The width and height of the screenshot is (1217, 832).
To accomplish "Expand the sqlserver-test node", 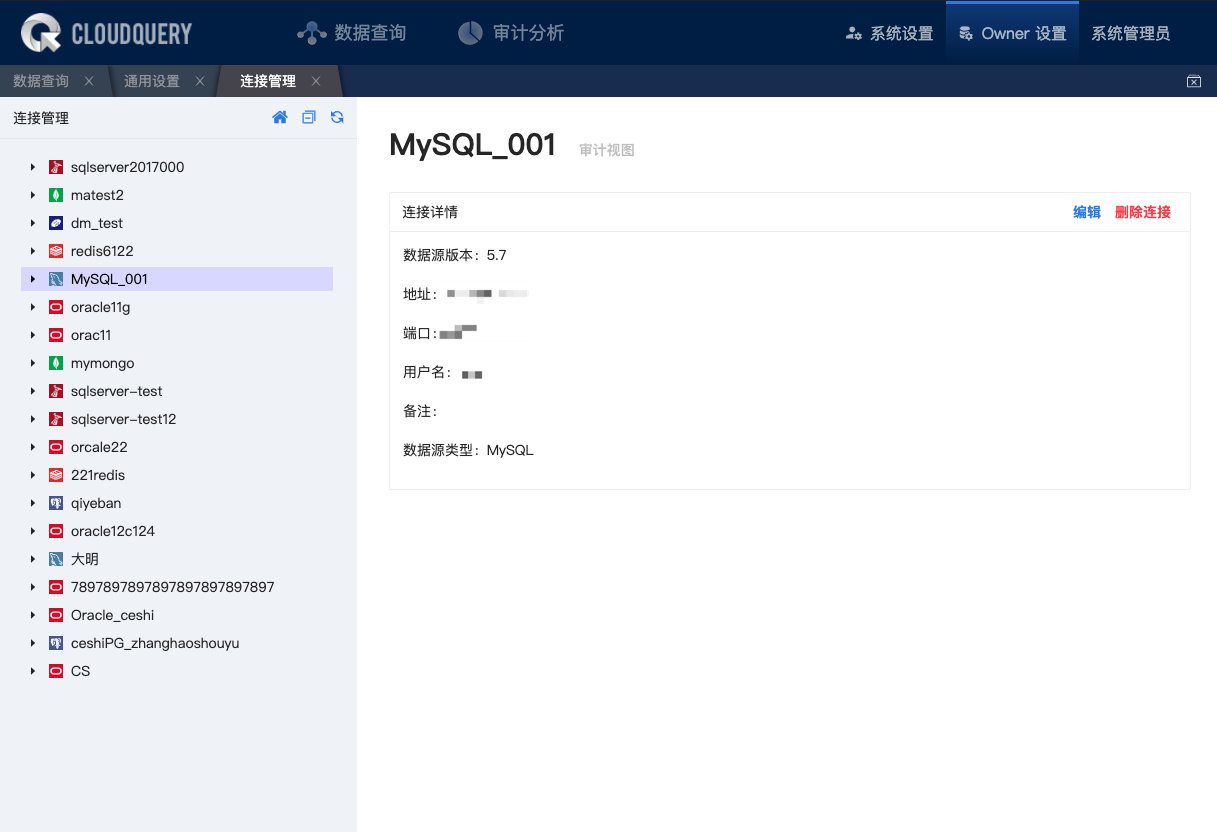I will pyautogui.click(x=33, y=391).
